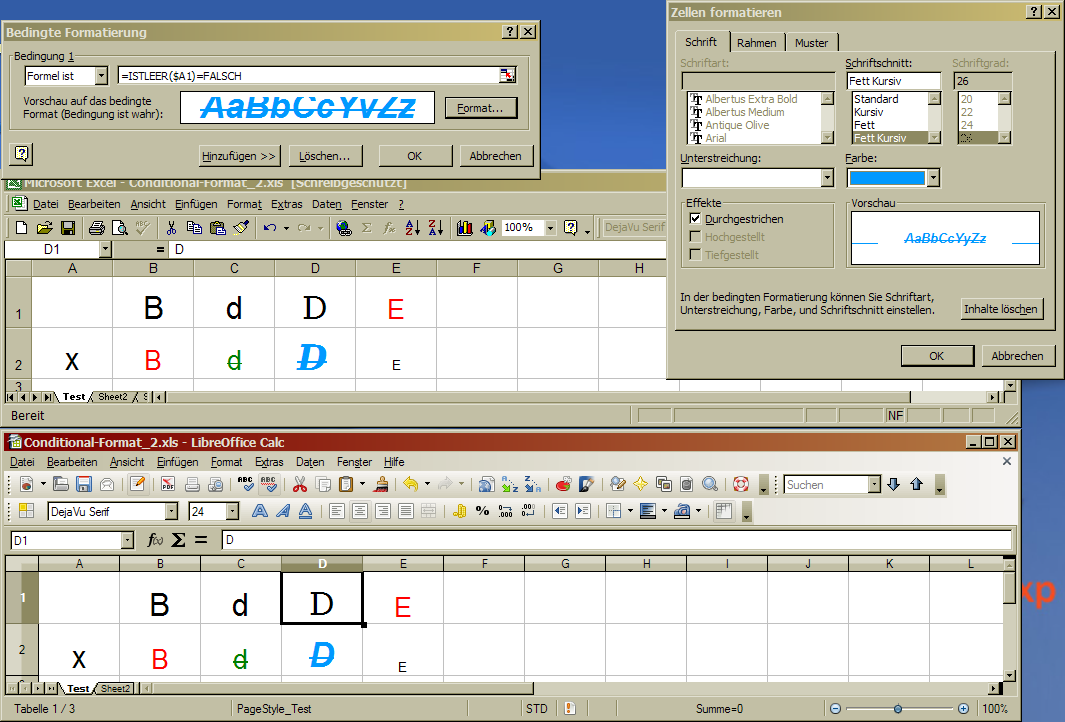This screenshot has height=722, width=1065.
Task: Open the Unterstreichung dropdown
Action: tap(826, 178)
